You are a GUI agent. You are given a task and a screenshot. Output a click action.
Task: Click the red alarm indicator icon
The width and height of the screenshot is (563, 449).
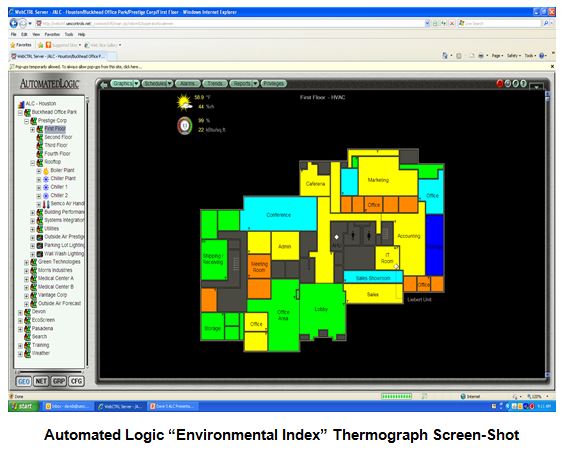[x=499, y=84]
